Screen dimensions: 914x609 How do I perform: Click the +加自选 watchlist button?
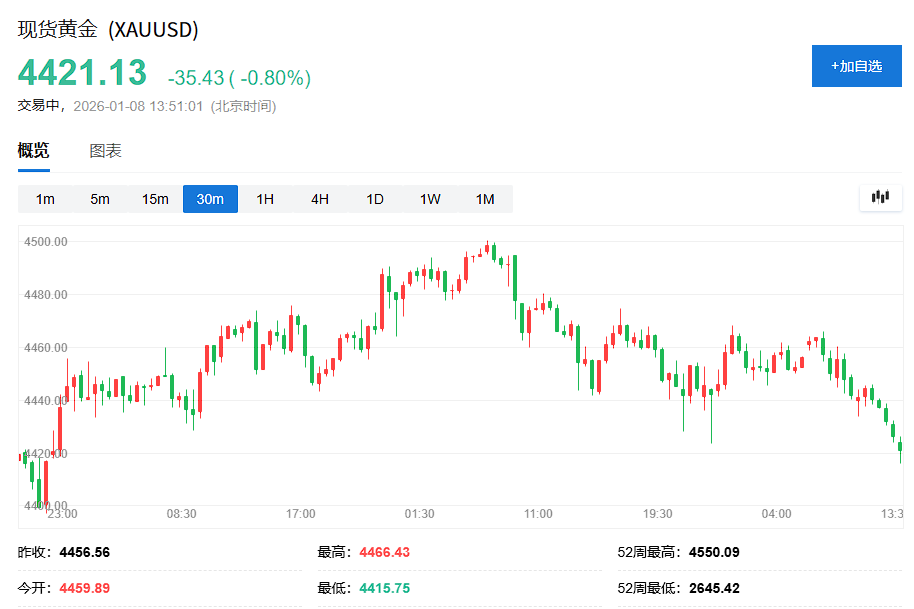tap(856, 65)
